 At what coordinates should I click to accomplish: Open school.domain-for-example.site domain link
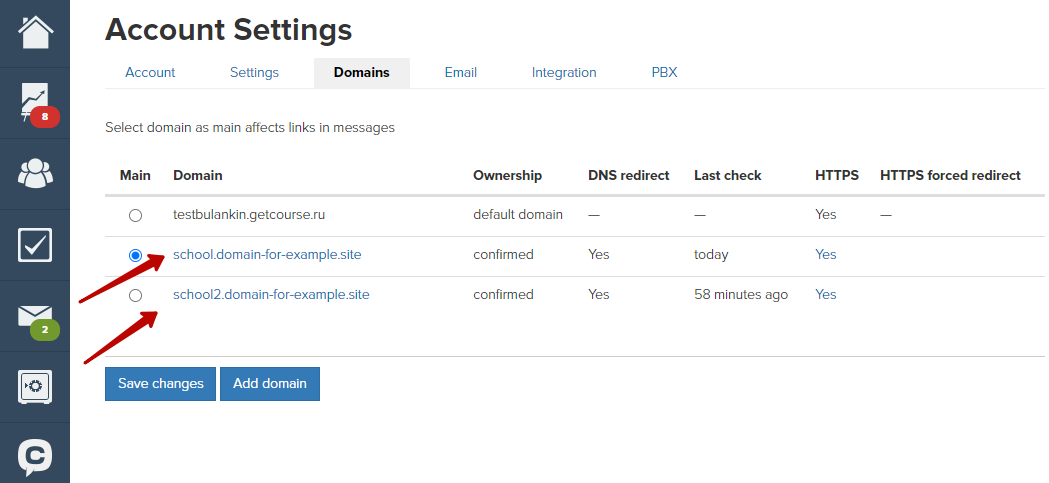pos(267,254)
